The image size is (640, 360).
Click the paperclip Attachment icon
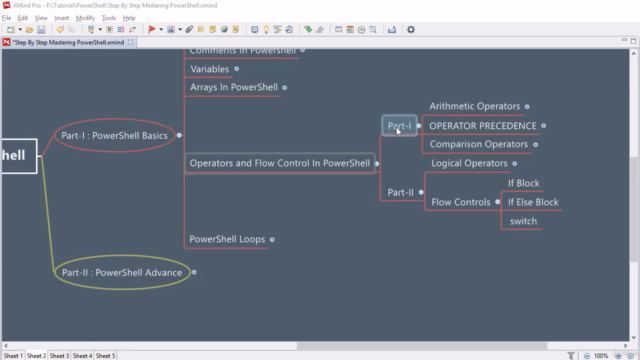189,29
